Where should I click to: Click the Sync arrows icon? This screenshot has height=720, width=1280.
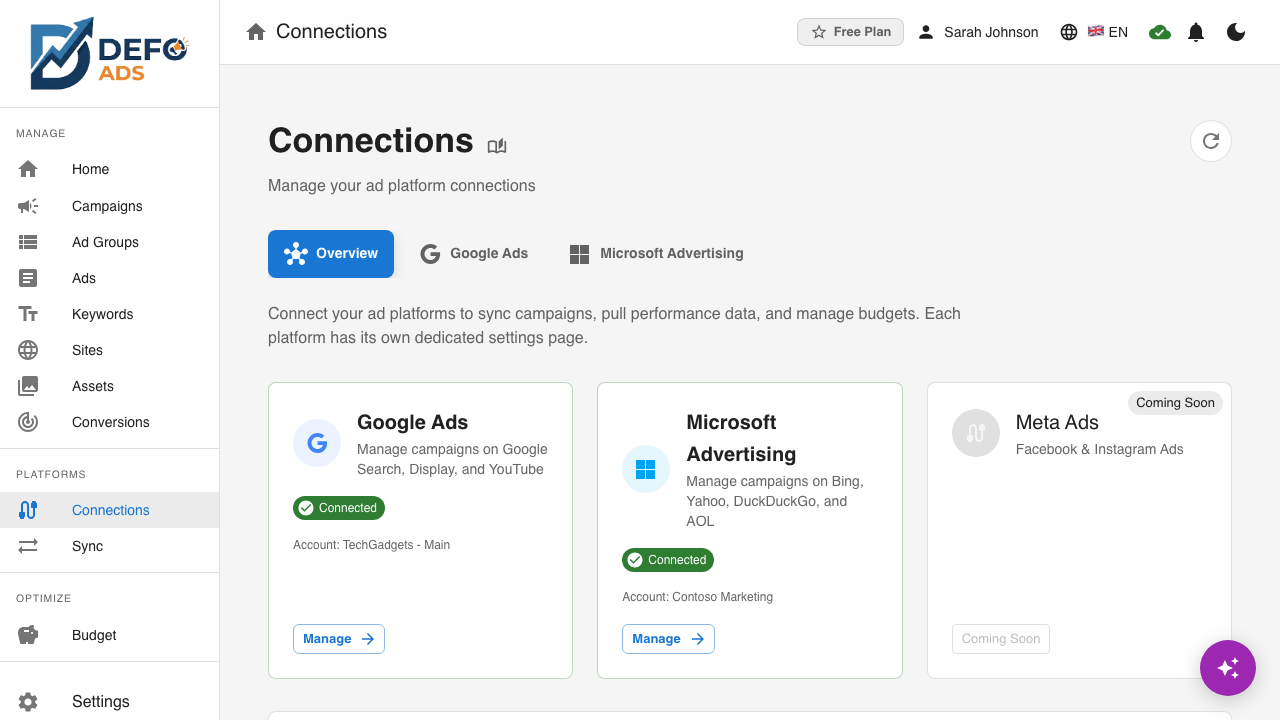tap(28, 546)
